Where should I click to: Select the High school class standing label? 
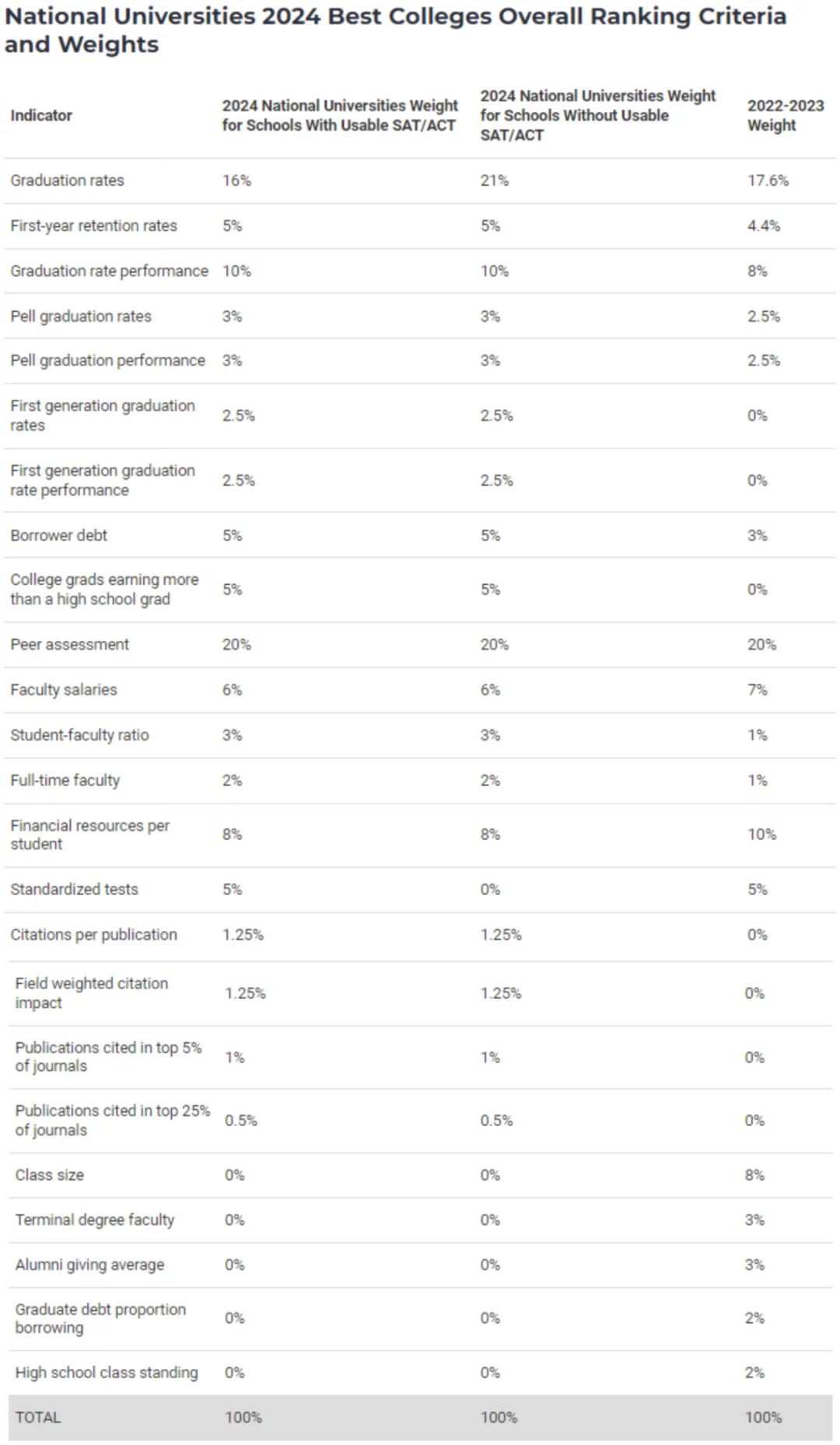click(x=106, y=1373)
